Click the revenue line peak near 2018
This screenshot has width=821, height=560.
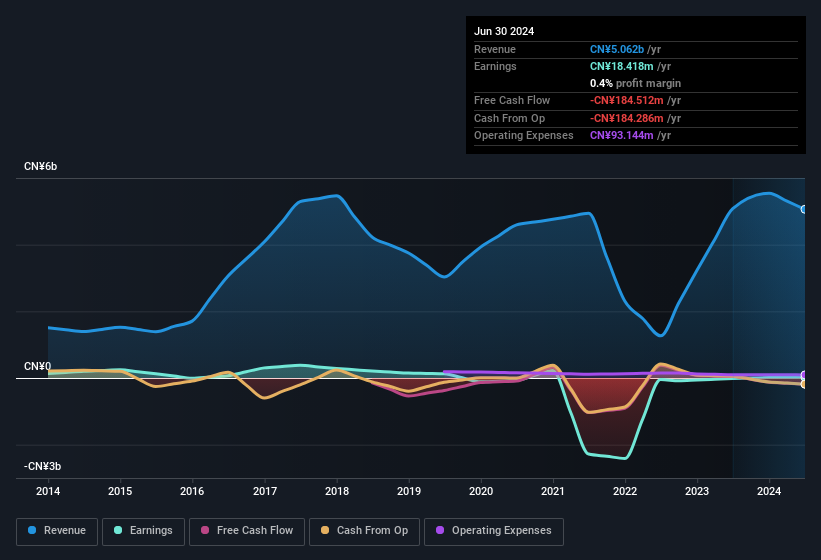click(x=337, y=196)
